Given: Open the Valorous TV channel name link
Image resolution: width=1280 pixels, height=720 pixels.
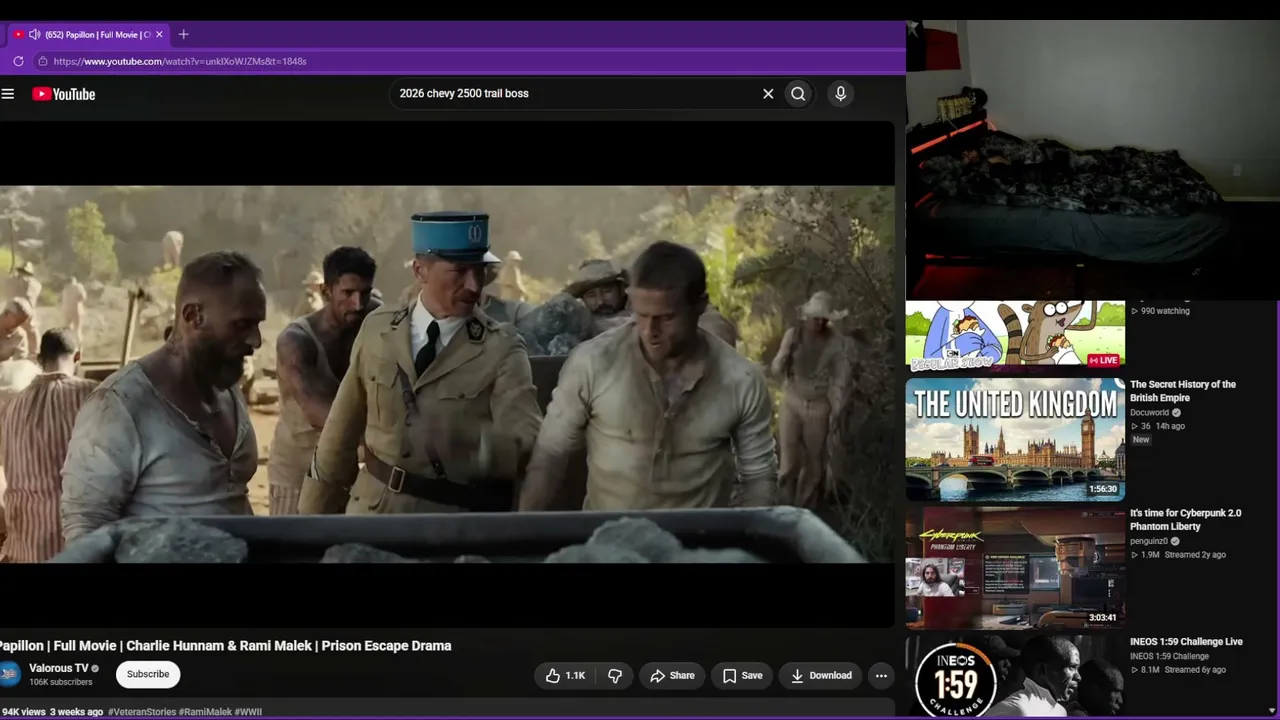Looking at the screenshot, I should [59, 668].
